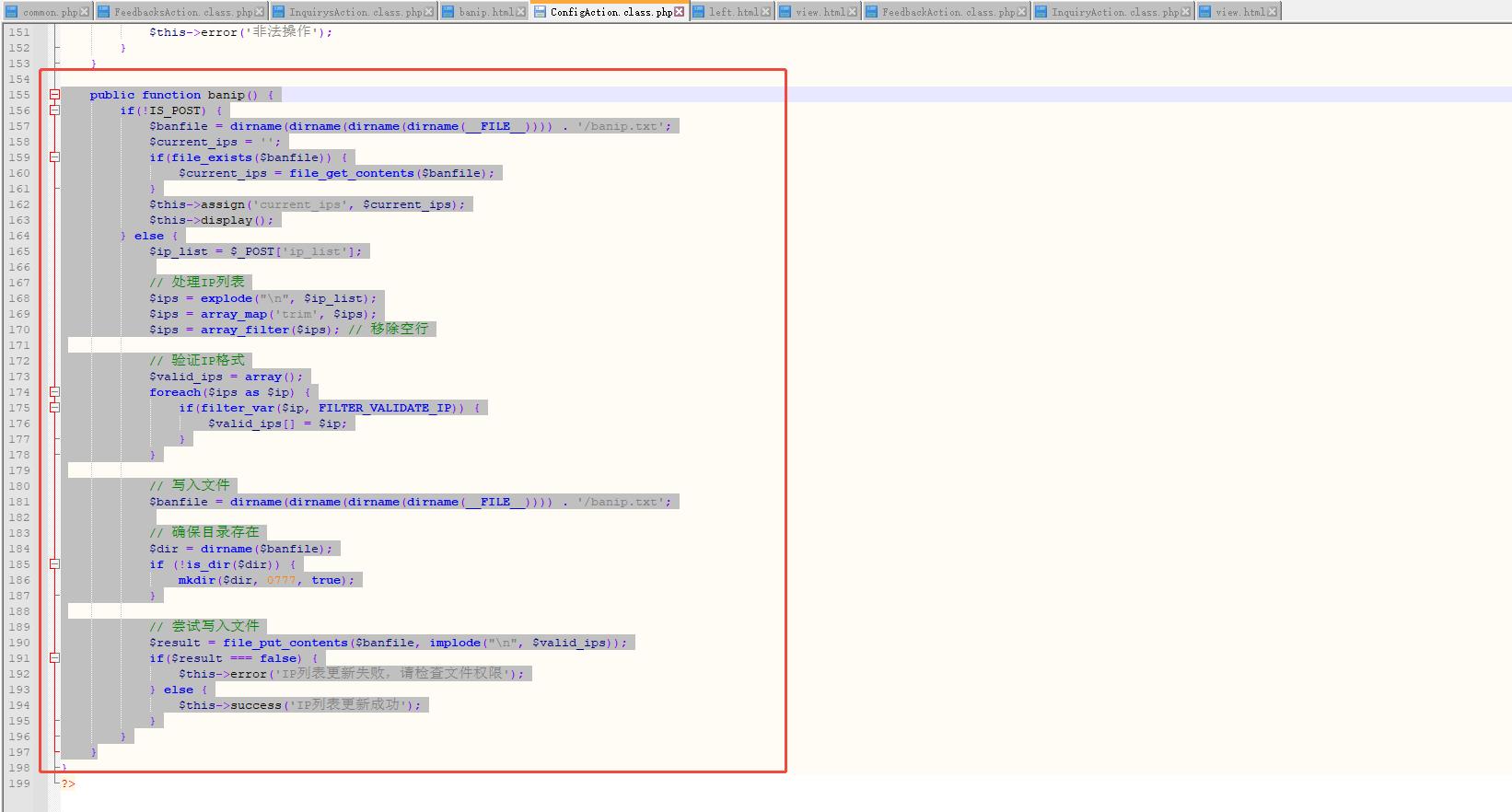Select the FeedbacksAction.class.php tab
The height and width of the screenshot is (812, 1512).
point(182,12)
